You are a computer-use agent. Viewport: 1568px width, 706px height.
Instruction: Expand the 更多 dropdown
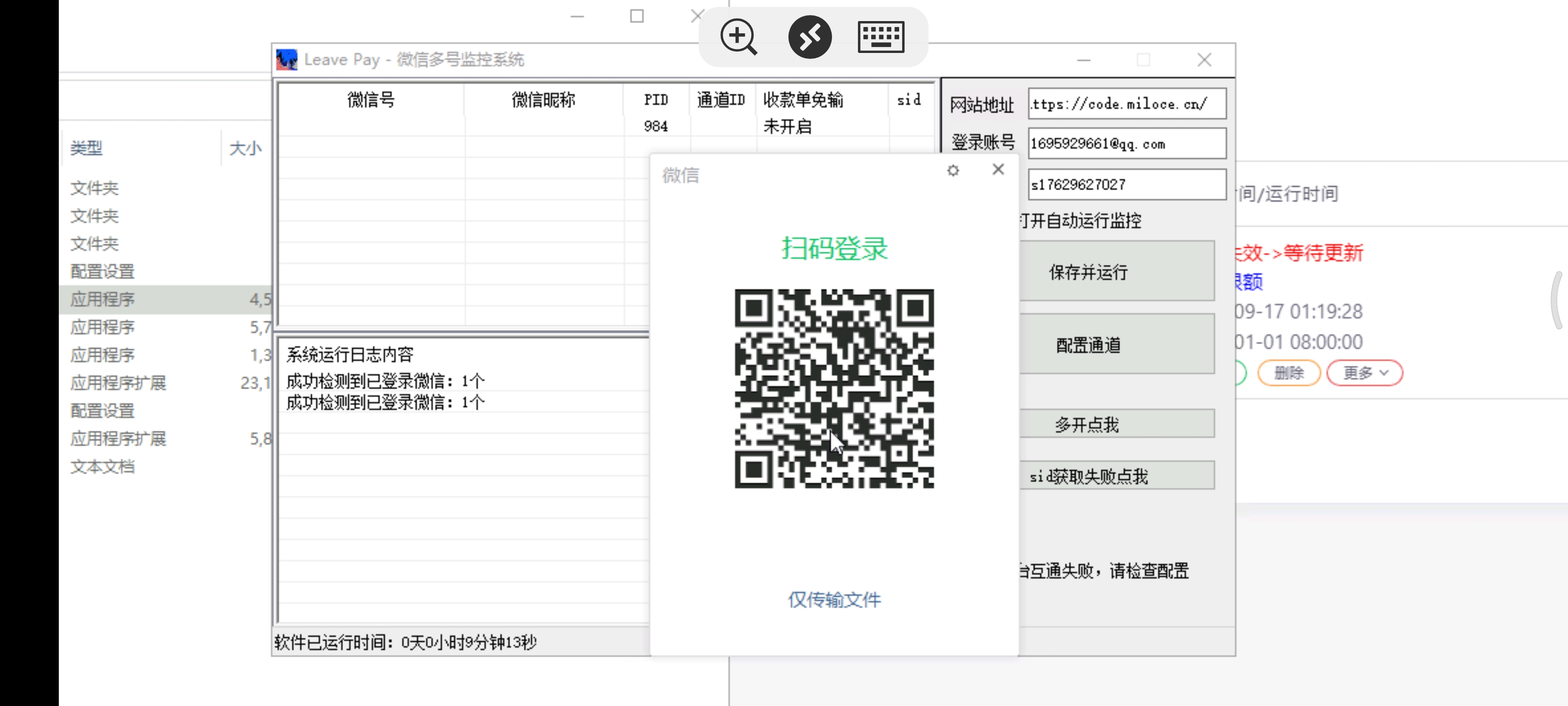tap(1364, 373)
